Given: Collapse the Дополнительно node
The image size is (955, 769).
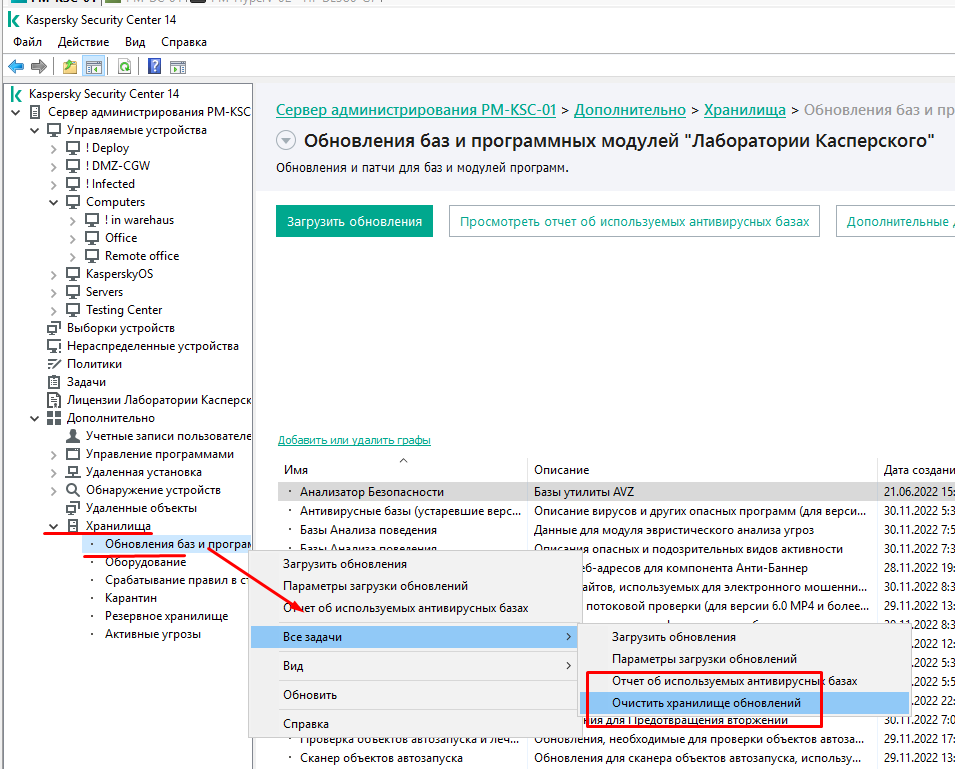Looking at the screenshot, I should (35, 418).
